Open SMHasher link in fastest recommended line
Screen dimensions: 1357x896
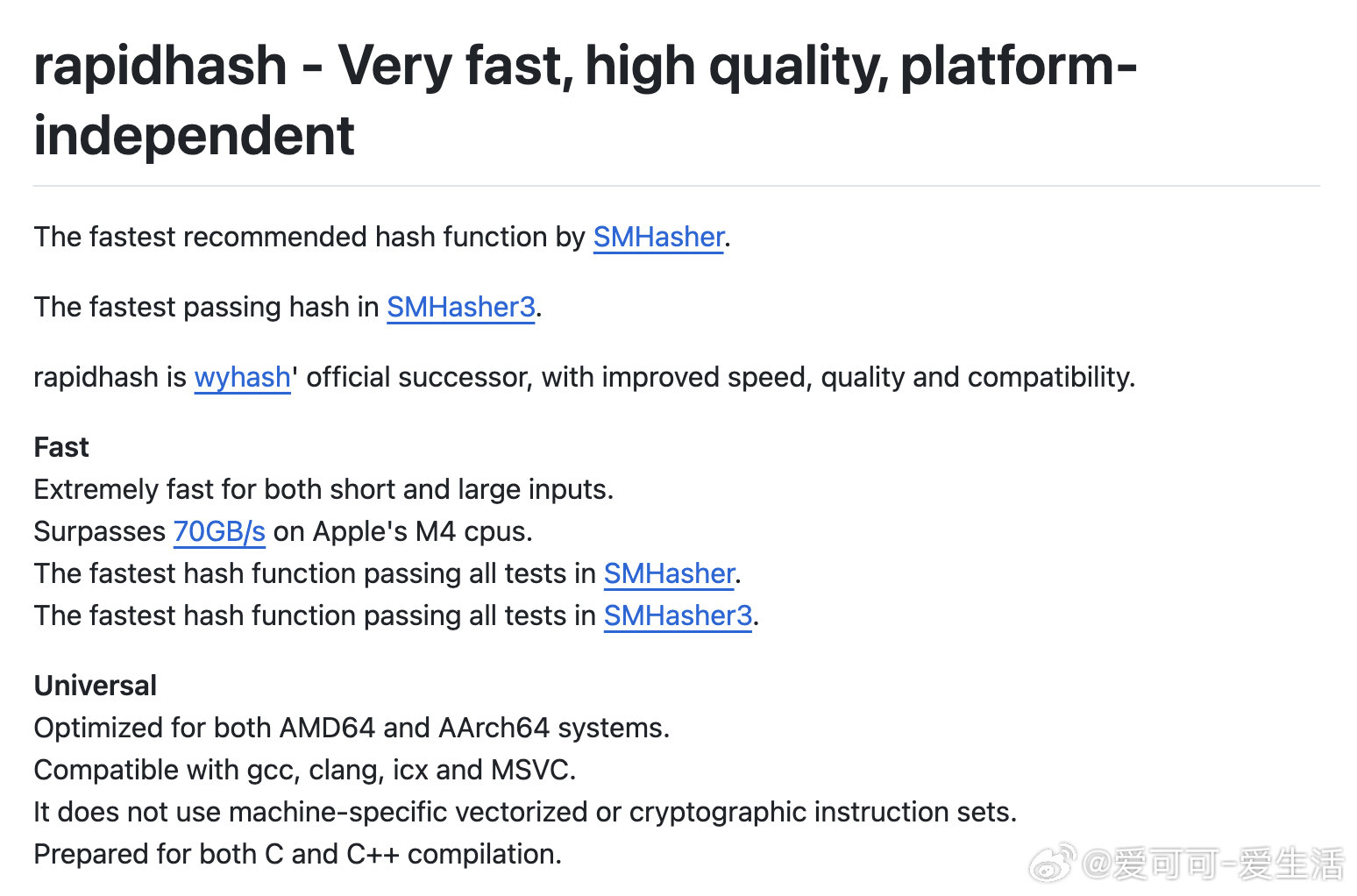point(658,237)
